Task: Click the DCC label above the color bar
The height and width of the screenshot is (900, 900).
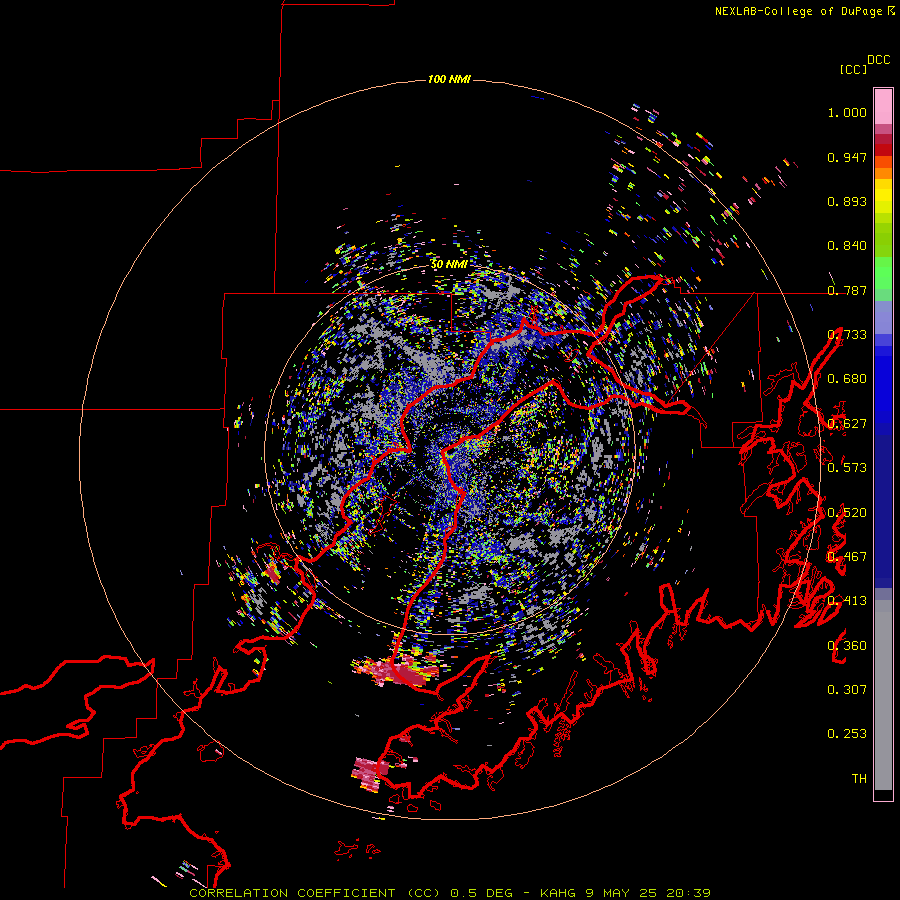Action: pyautogui.click(x=879, y=60)
